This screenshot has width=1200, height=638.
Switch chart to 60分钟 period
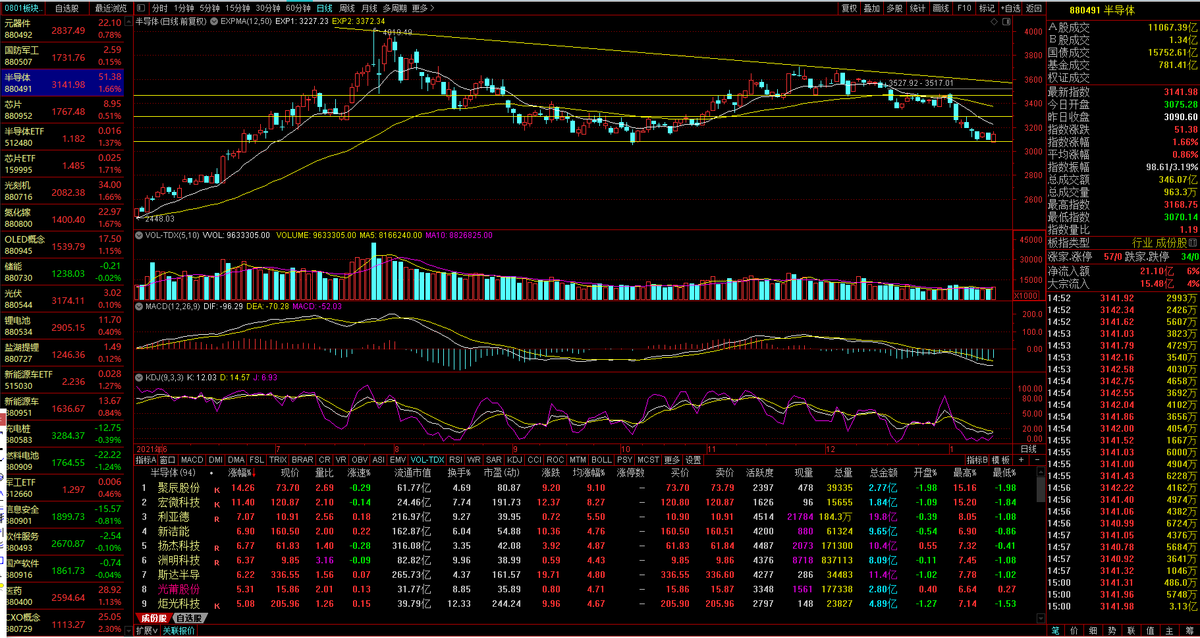pyautogui.click(x=298, y=7)
